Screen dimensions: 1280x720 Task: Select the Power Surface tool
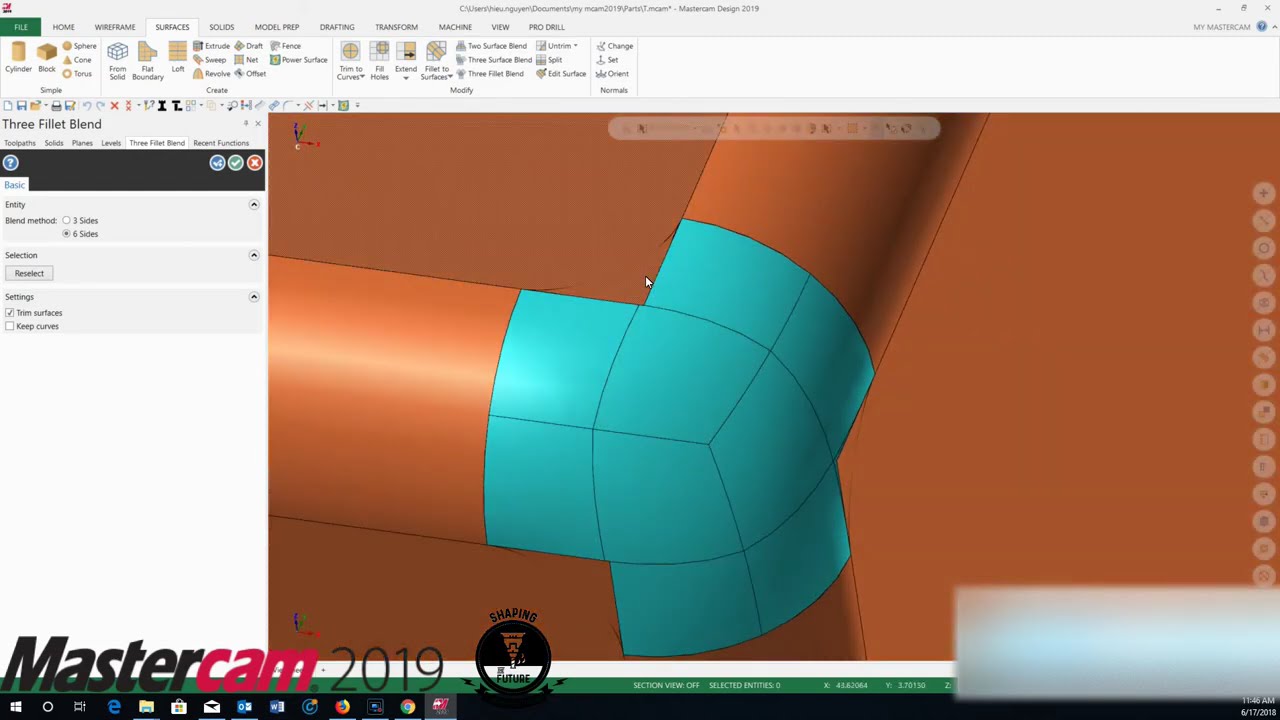click(x=298, y=60)
